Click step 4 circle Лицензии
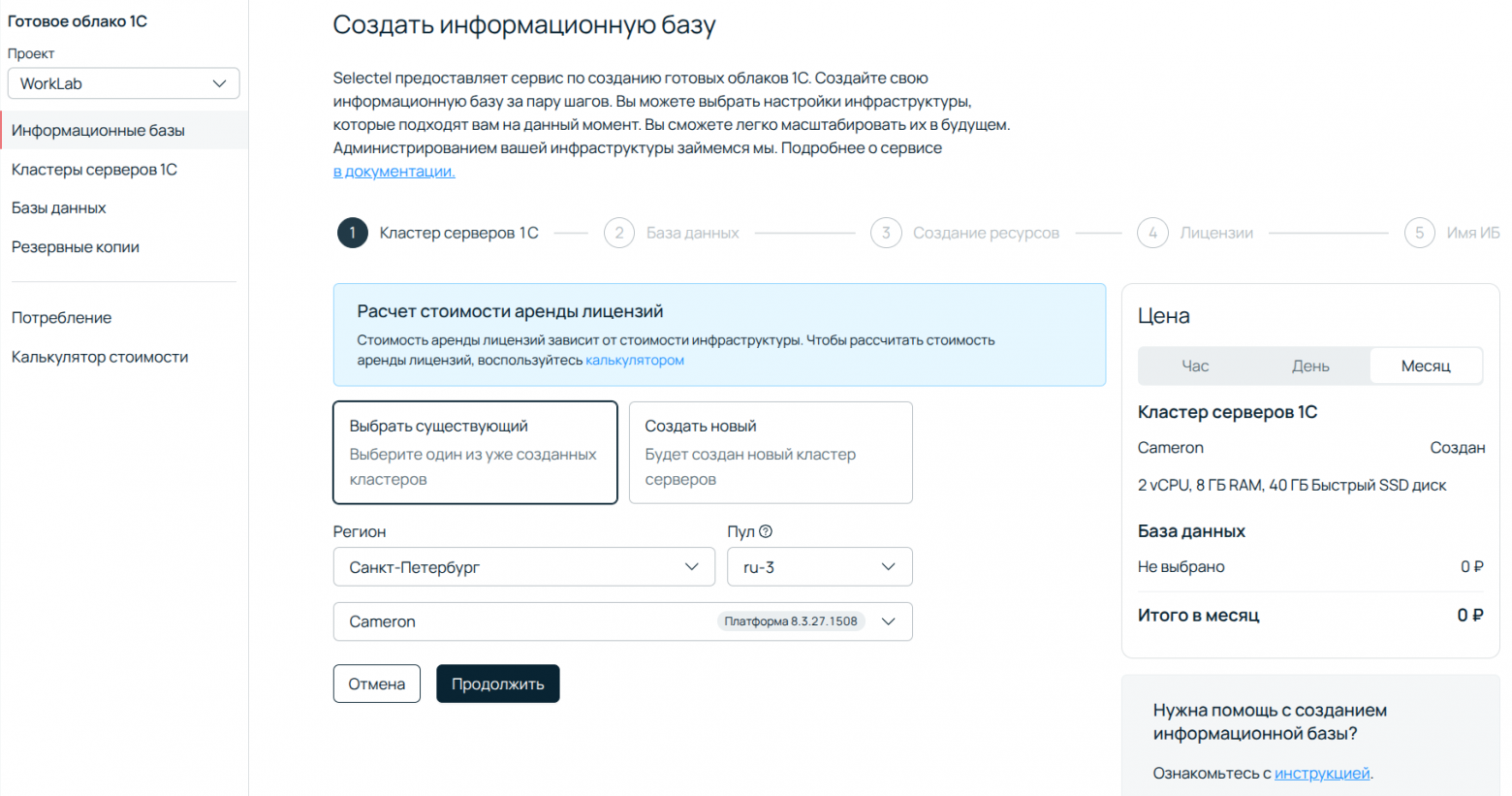The image size is (1512, 796). (1152, 233)
